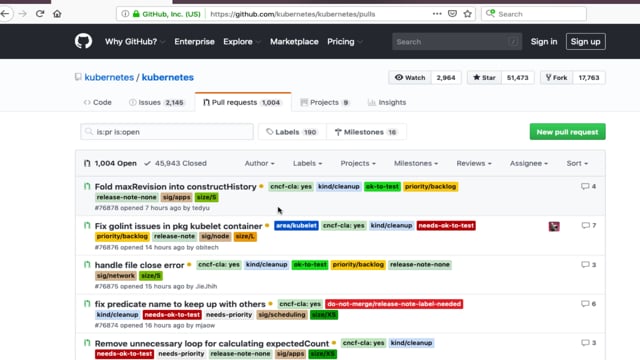
Task: Switch to the Code tab
Action: point(98,102)
